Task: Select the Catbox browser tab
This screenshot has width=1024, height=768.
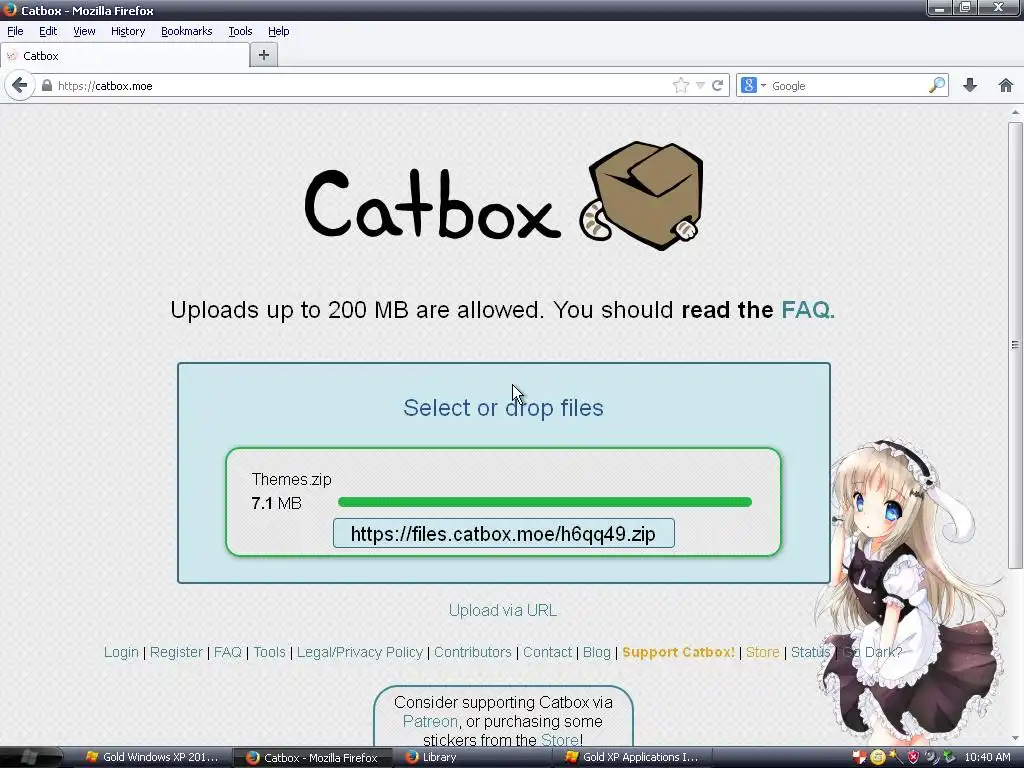Action: point(125,56)
